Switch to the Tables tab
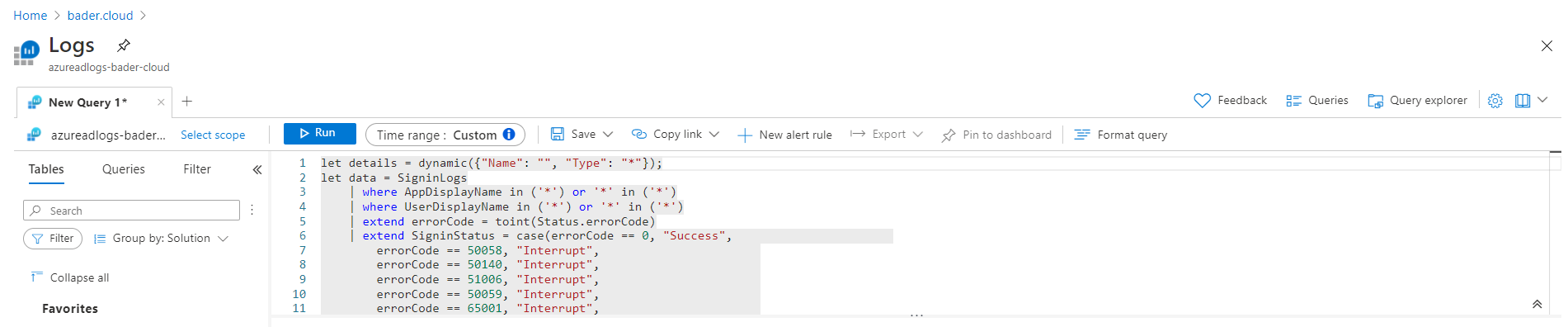This screenshot has height=327, width=1568. click(46, 169)
